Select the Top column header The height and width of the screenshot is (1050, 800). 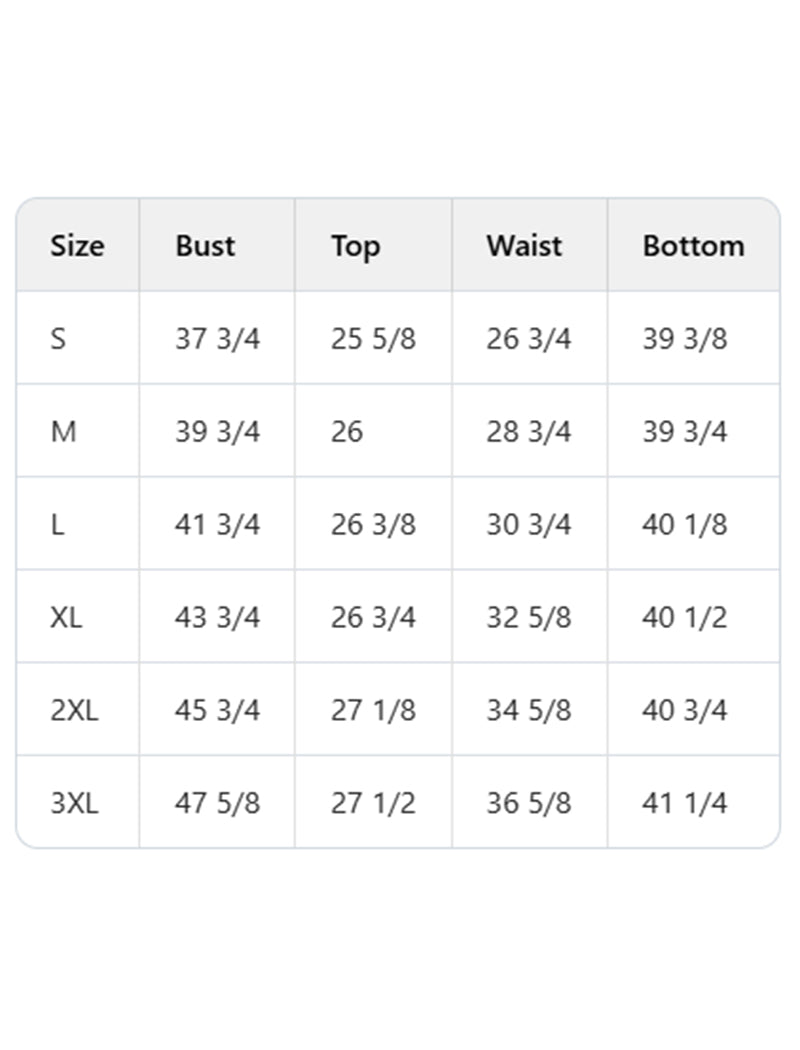[x=355, y=246]
